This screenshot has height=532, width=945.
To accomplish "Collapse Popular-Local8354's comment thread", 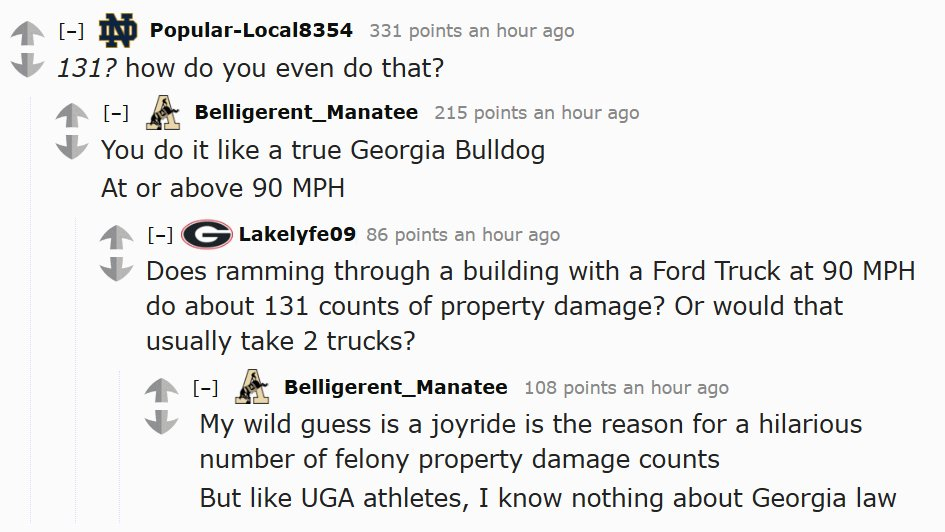I will coord(70,31).
